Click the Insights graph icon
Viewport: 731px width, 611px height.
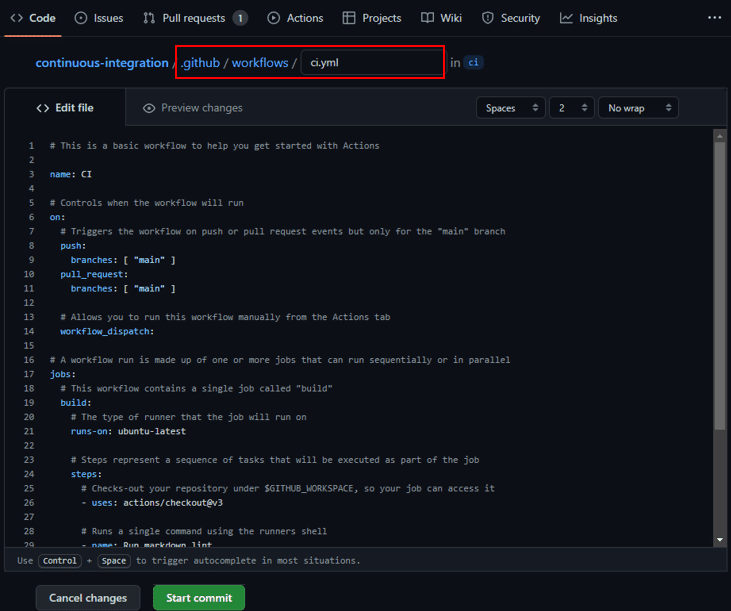[566, 18]
